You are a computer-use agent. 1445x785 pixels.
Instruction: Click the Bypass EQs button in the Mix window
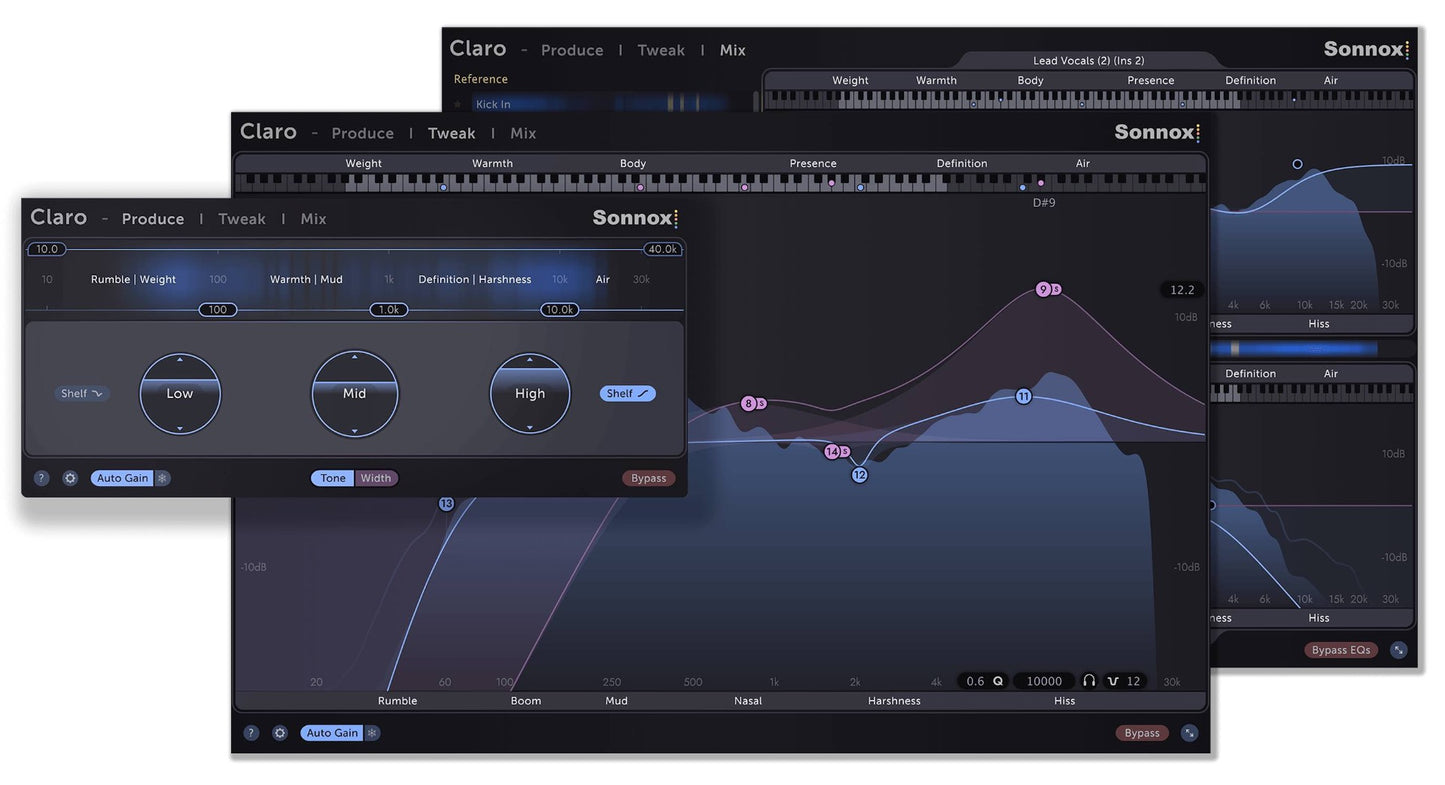point(1341,649)
